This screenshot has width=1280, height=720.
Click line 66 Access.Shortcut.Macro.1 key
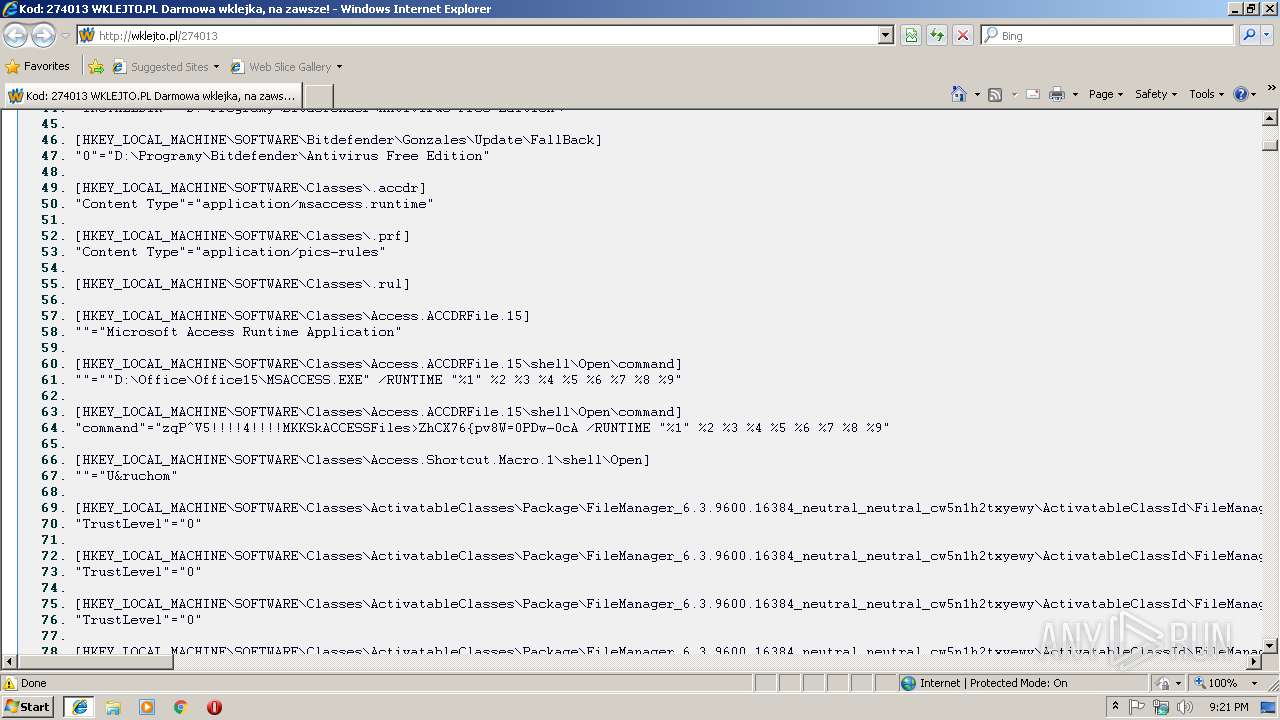coord(362,460)
